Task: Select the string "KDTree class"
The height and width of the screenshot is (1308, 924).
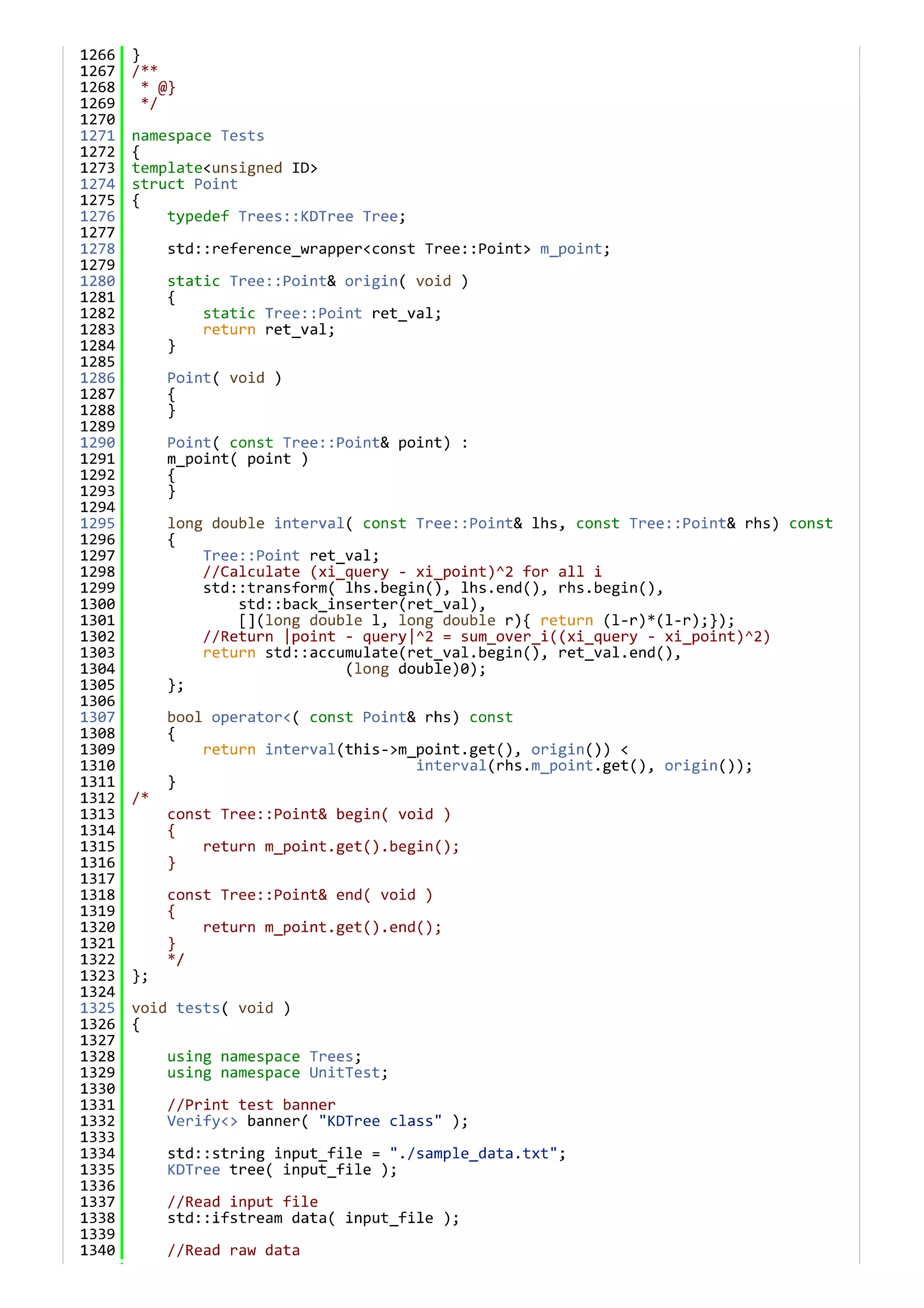Action: click(x=380, y=1121)
